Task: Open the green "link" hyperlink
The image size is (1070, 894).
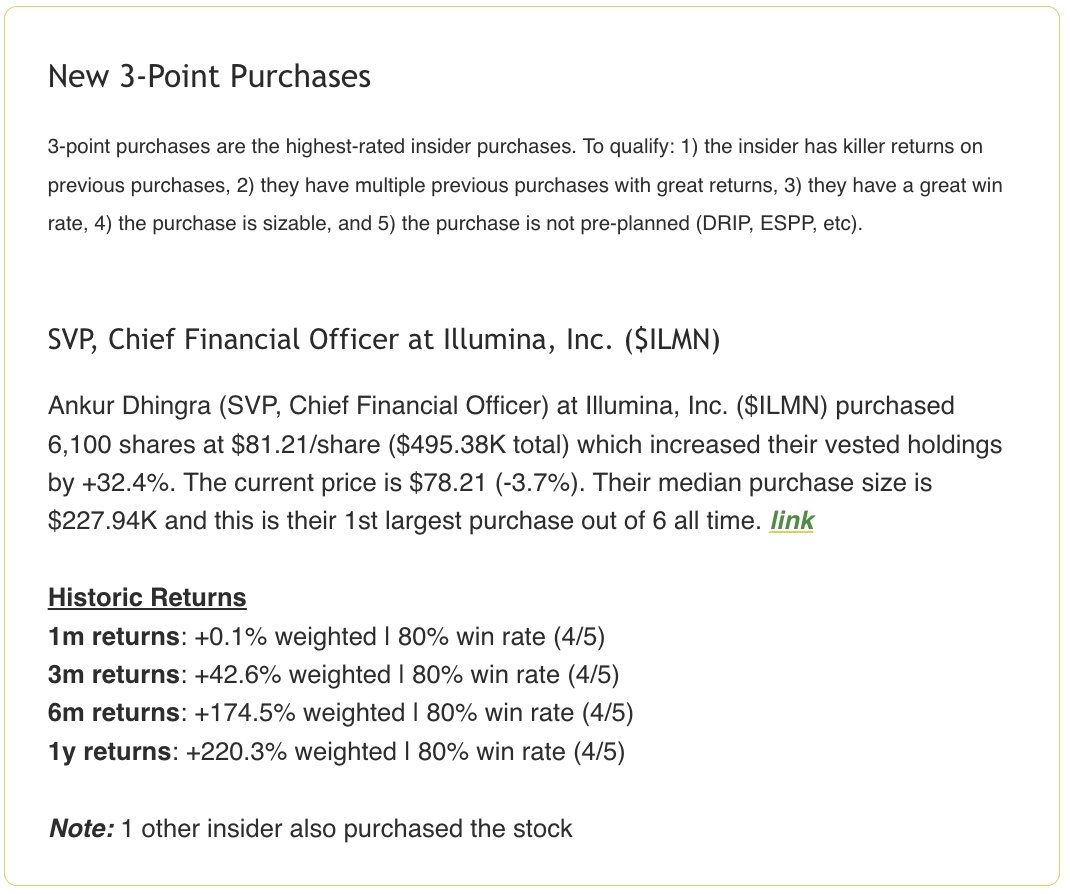Action: point(792,521)
